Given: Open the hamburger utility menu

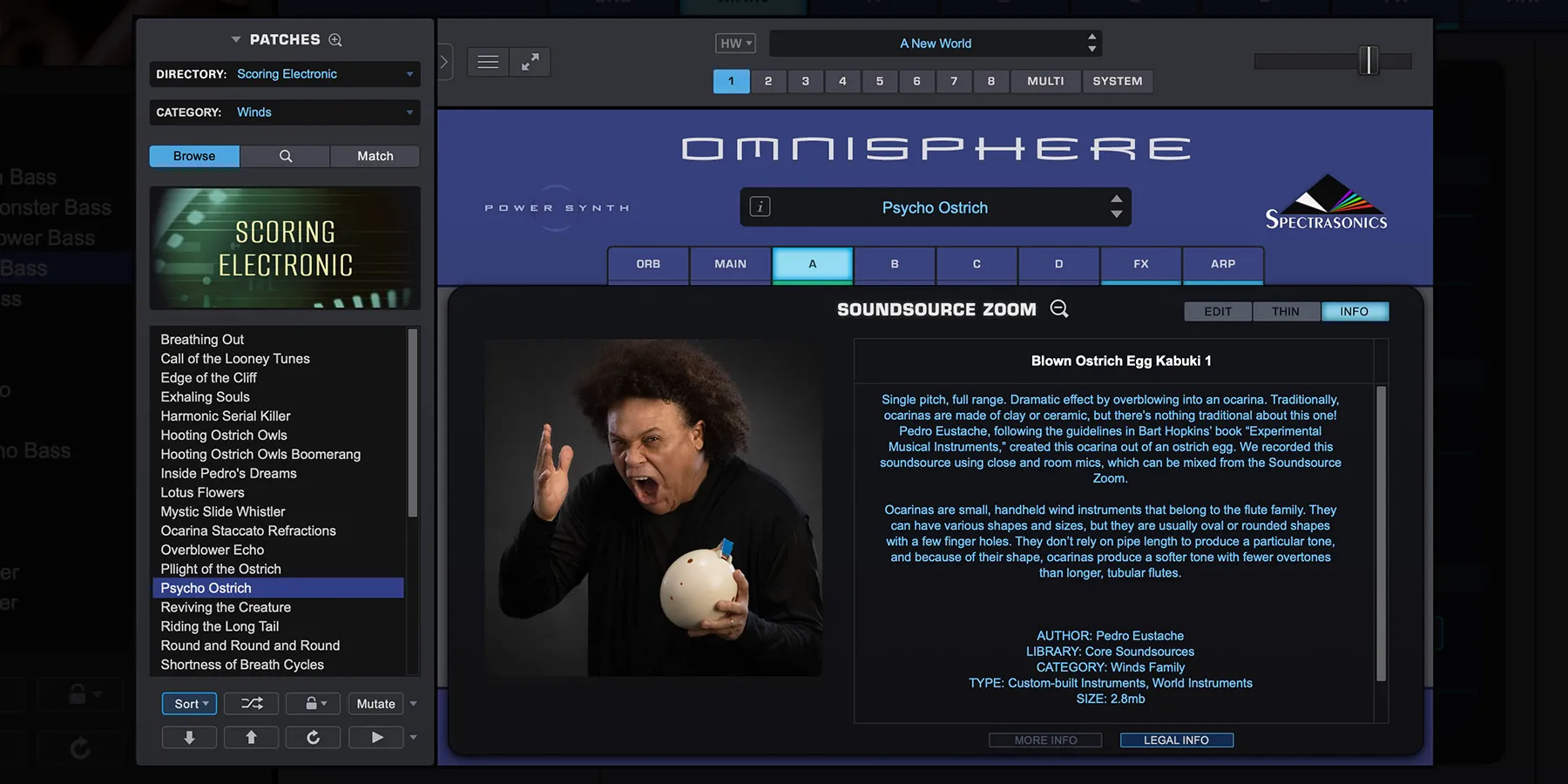Looking at the screenshot, I should point(488,62).
